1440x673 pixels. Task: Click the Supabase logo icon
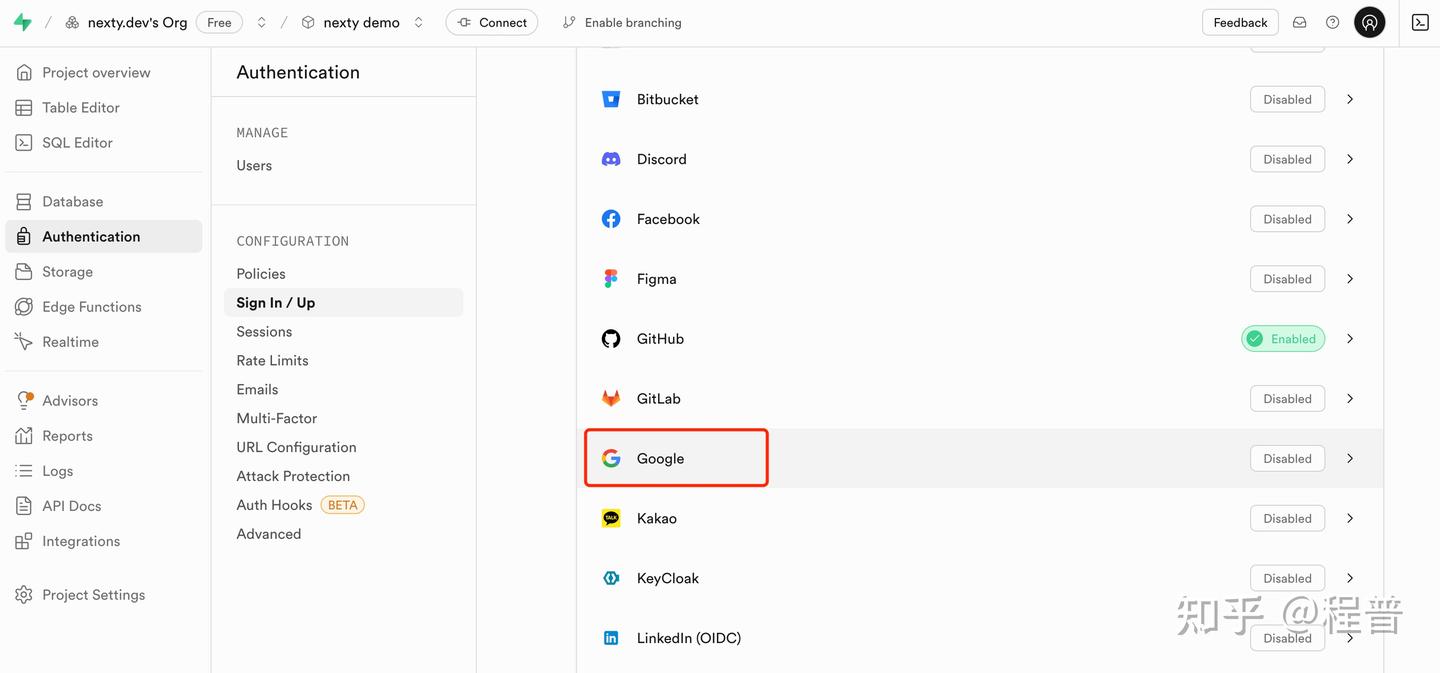pyautogui.click(x=22, y=22)
